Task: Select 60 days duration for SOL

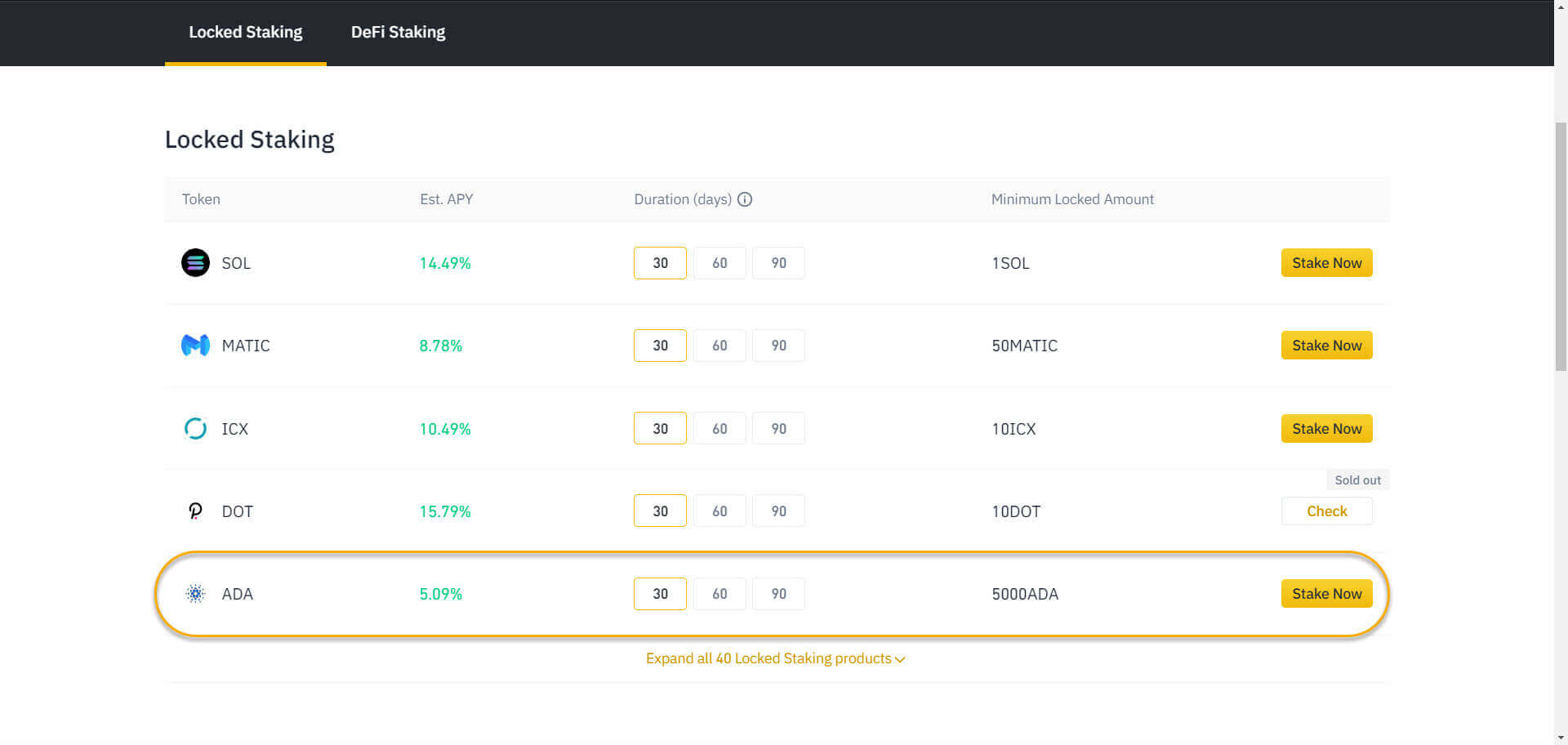Action: click(x=719, y=263)
